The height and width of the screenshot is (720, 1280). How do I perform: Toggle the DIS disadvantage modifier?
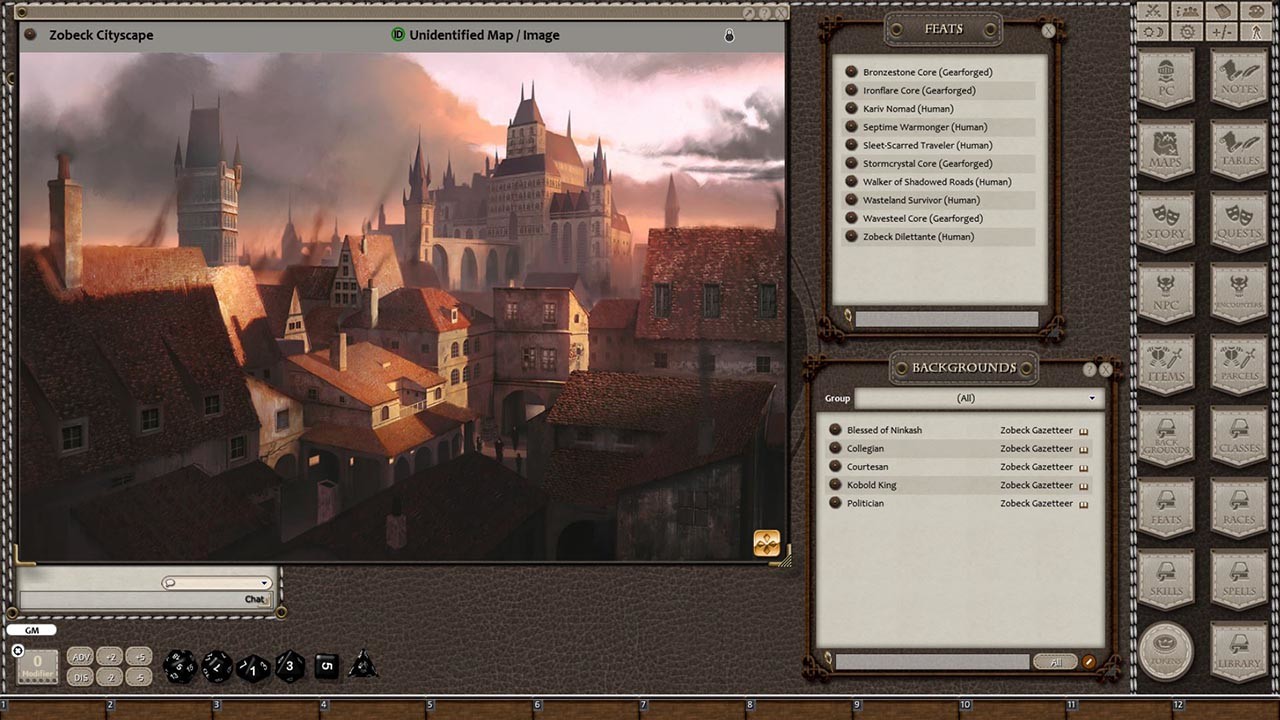click(x=80, y=677)
